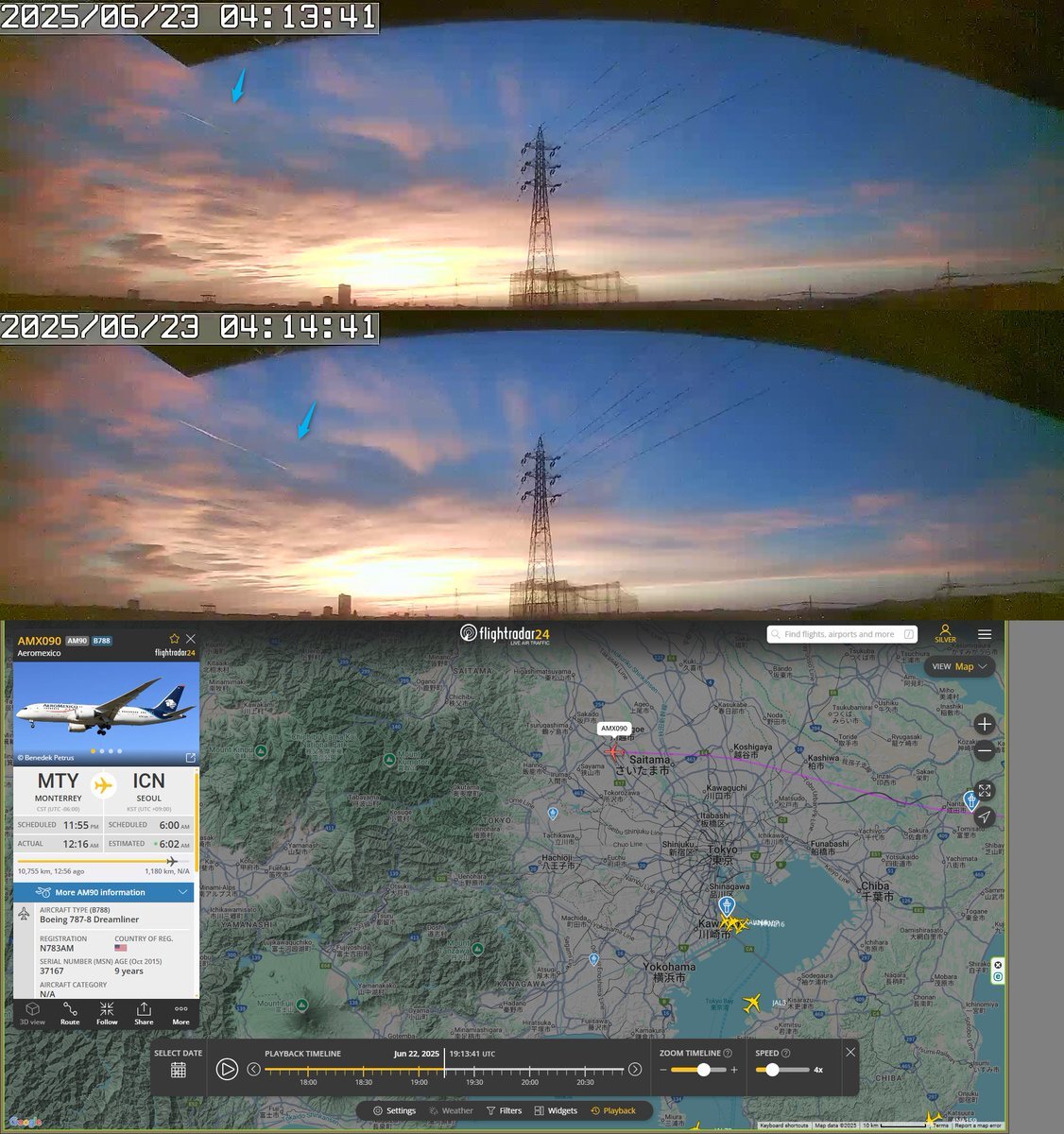Click the Google logo on map
This screenshot has height=1134, width=1064.
26,1123
